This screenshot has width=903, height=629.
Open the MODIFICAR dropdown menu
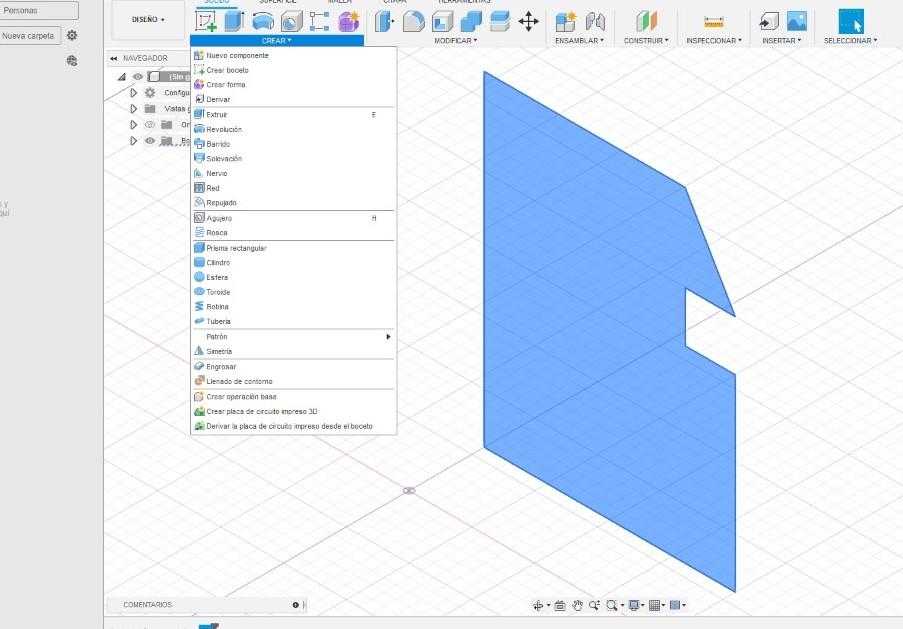456,40
